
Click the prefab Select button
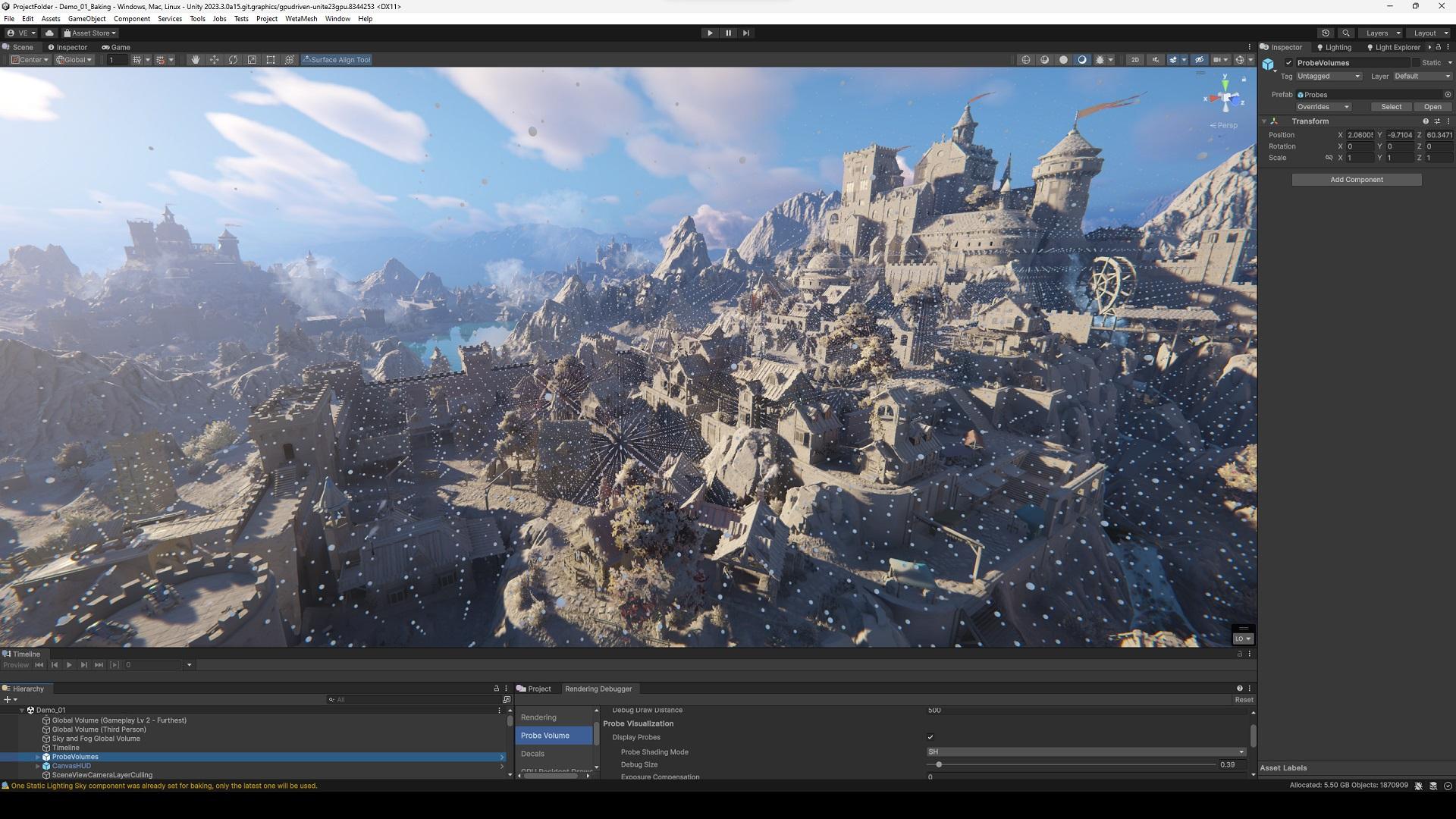(x=1391, y=107)
